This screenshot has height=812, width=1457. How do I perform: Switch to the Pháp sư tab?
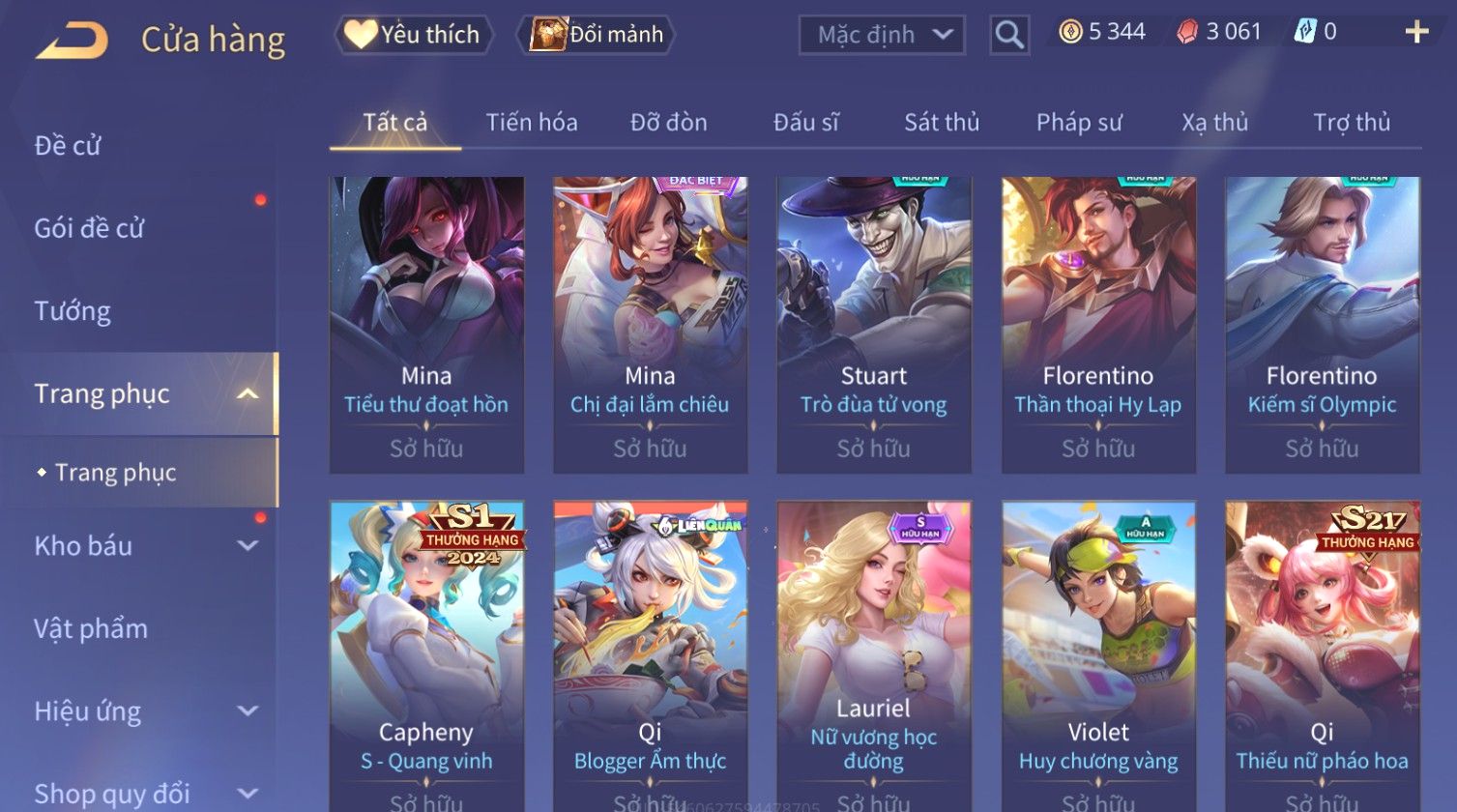[1079, 122]
